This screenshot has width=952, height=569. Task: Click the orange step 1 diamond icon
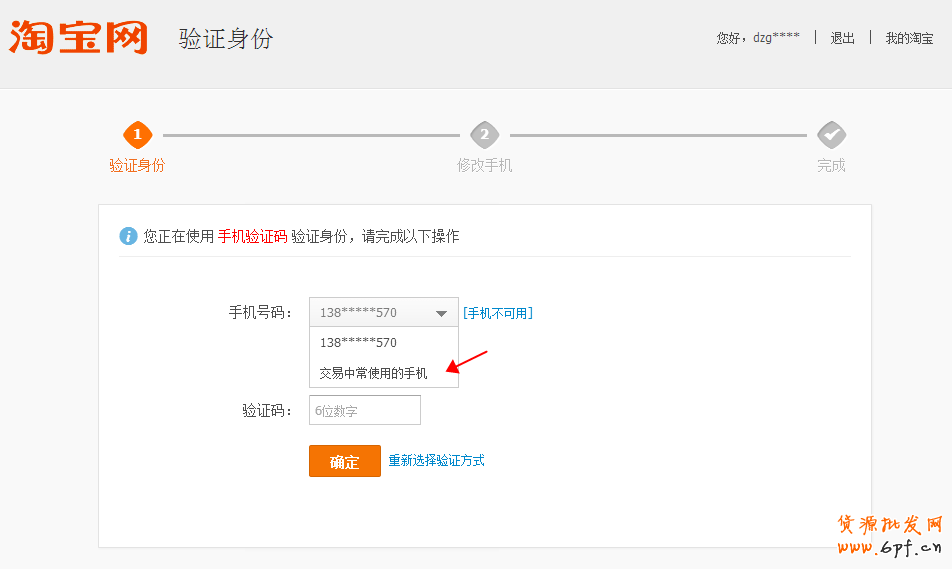coord(137,135)
